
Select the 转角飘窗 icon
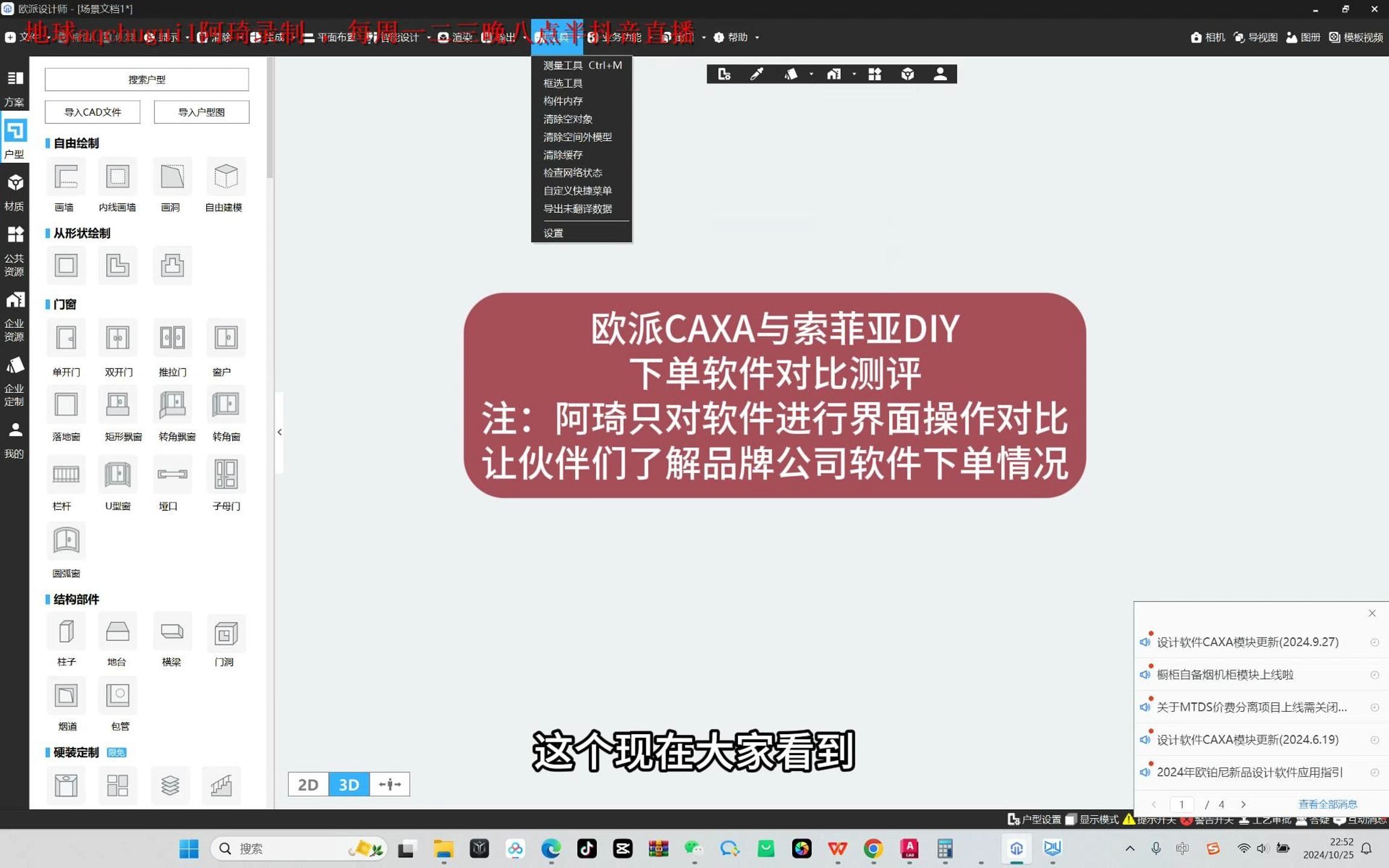pos(172,404)
